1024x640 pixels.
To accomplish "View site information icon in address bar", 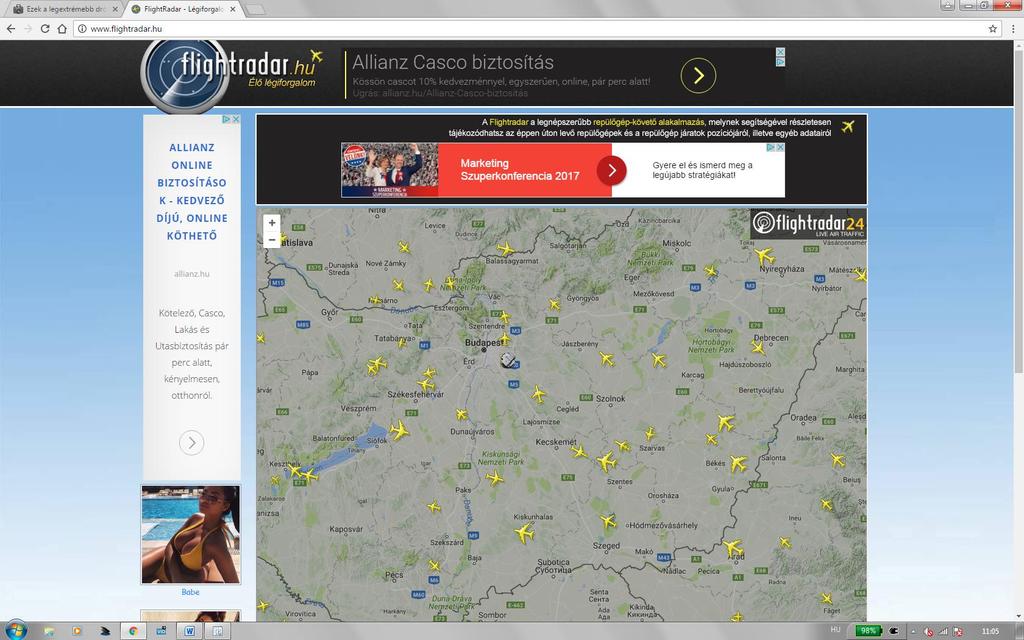I will pos(82,29).
